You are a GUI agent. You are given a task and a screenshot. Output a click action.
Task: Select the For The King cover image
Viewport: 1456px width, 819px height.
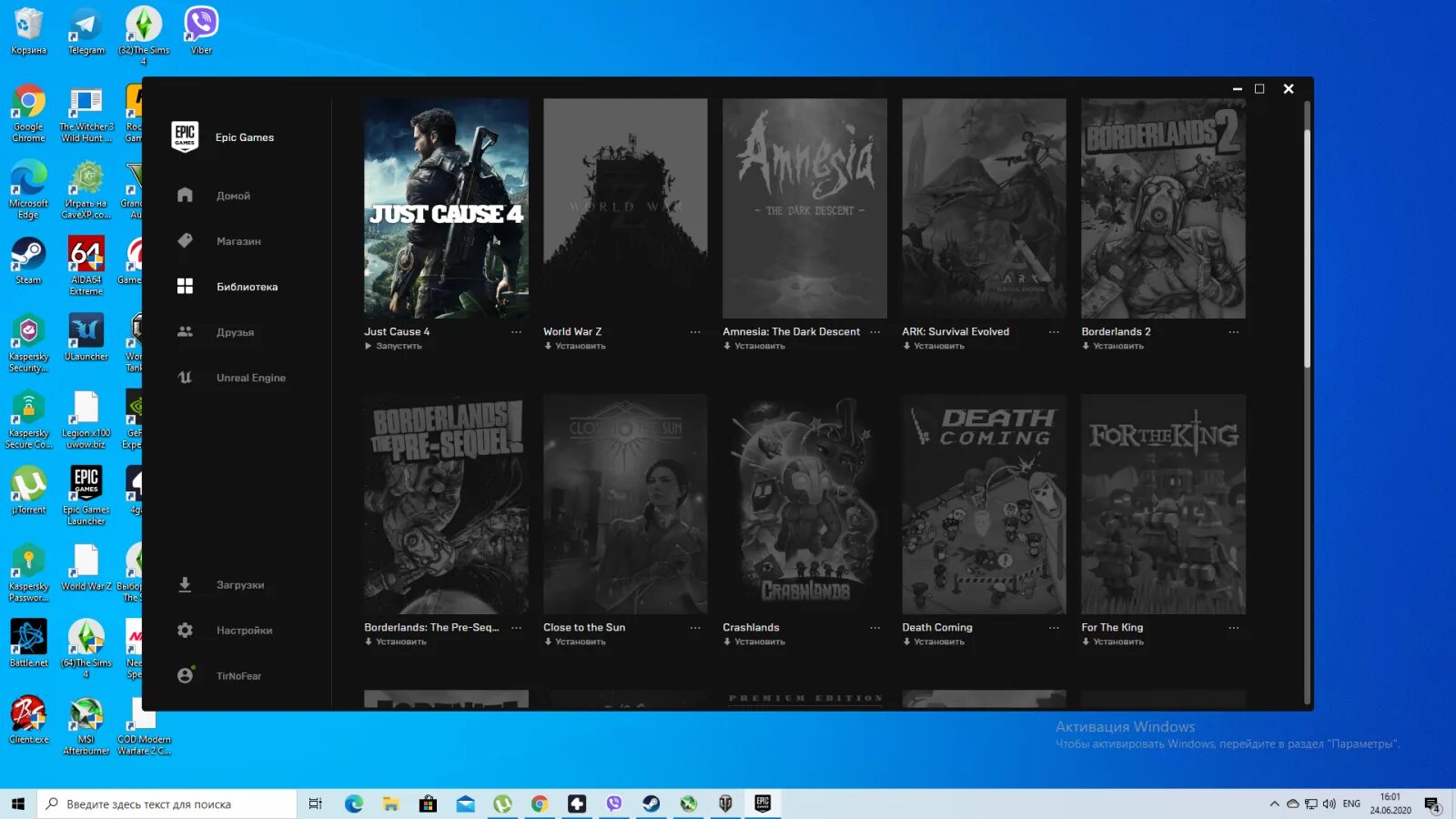point(1163,504)
